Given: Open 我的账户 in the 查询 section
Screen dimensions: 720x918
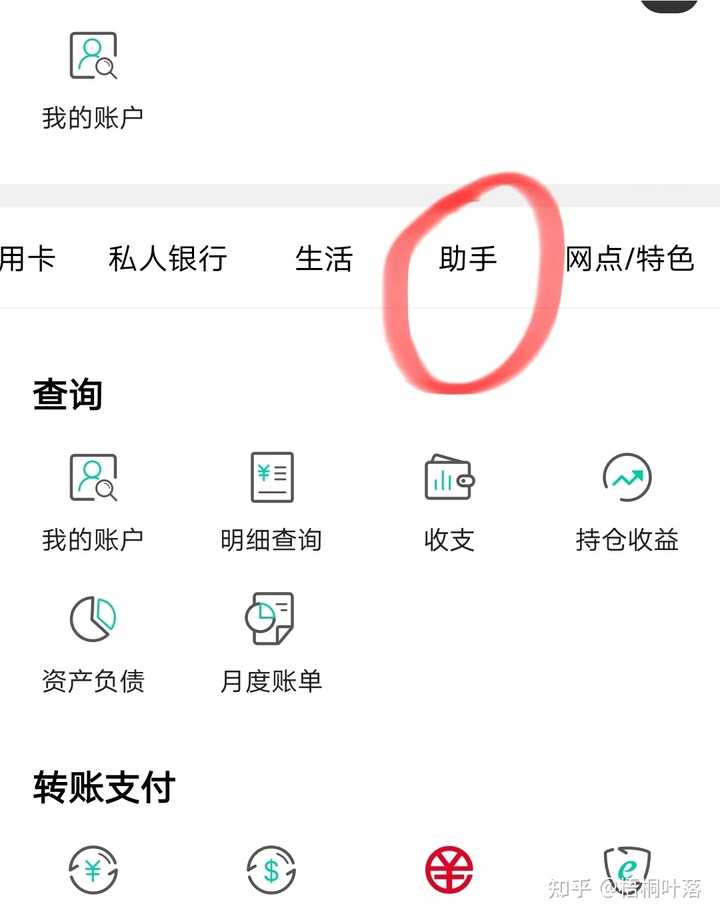Looking at the screenshot, I should 93,477.
